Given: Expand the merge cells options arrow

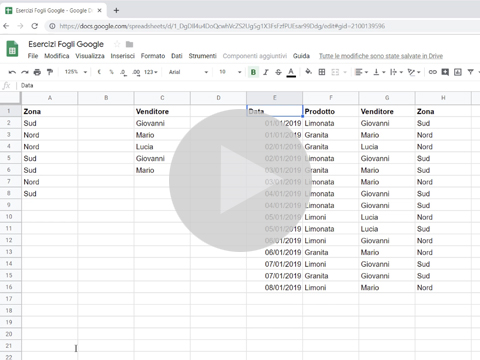Looking at the screenshot, I should 345,72.
